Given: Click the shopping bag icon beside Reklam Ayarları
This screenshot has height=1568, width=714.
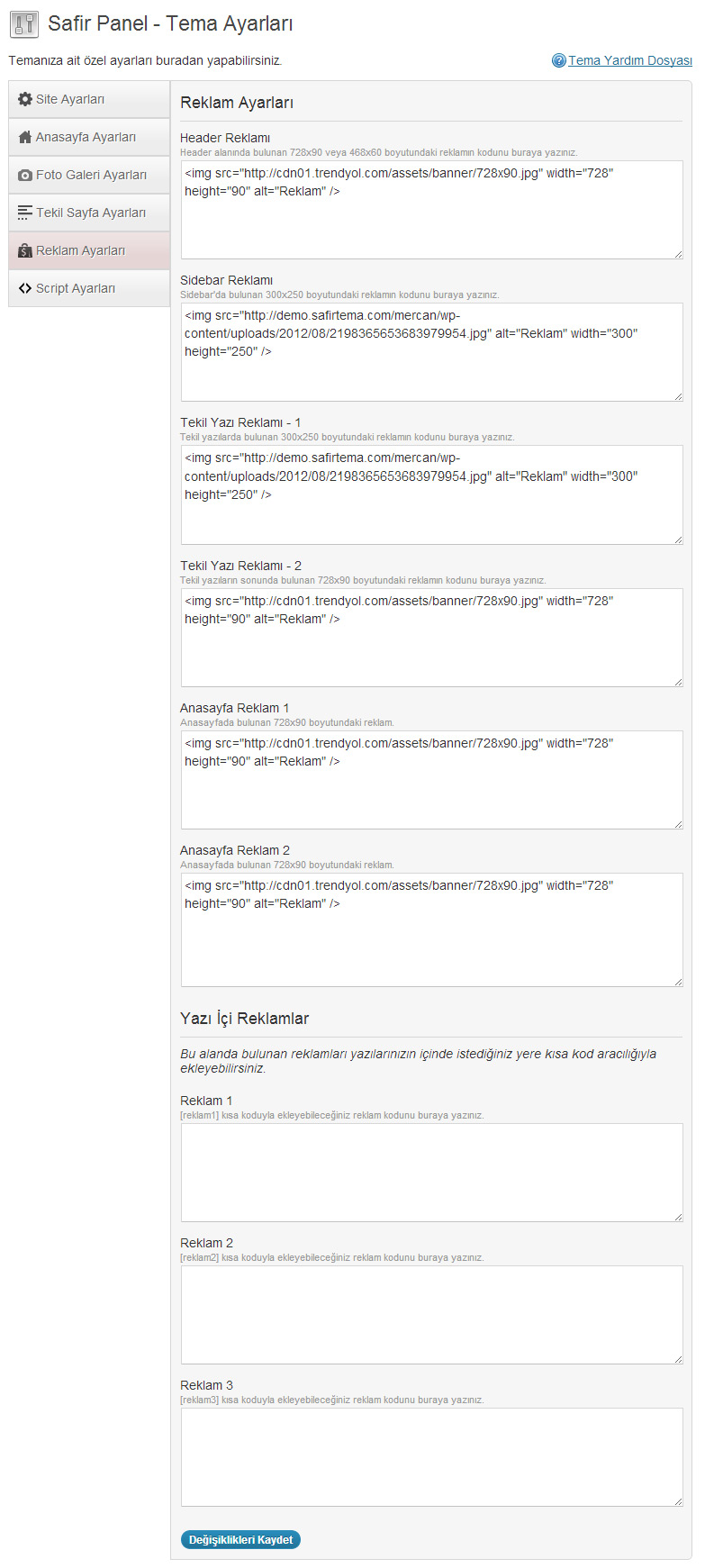Looking at the screenshot, I should point(25,250).
